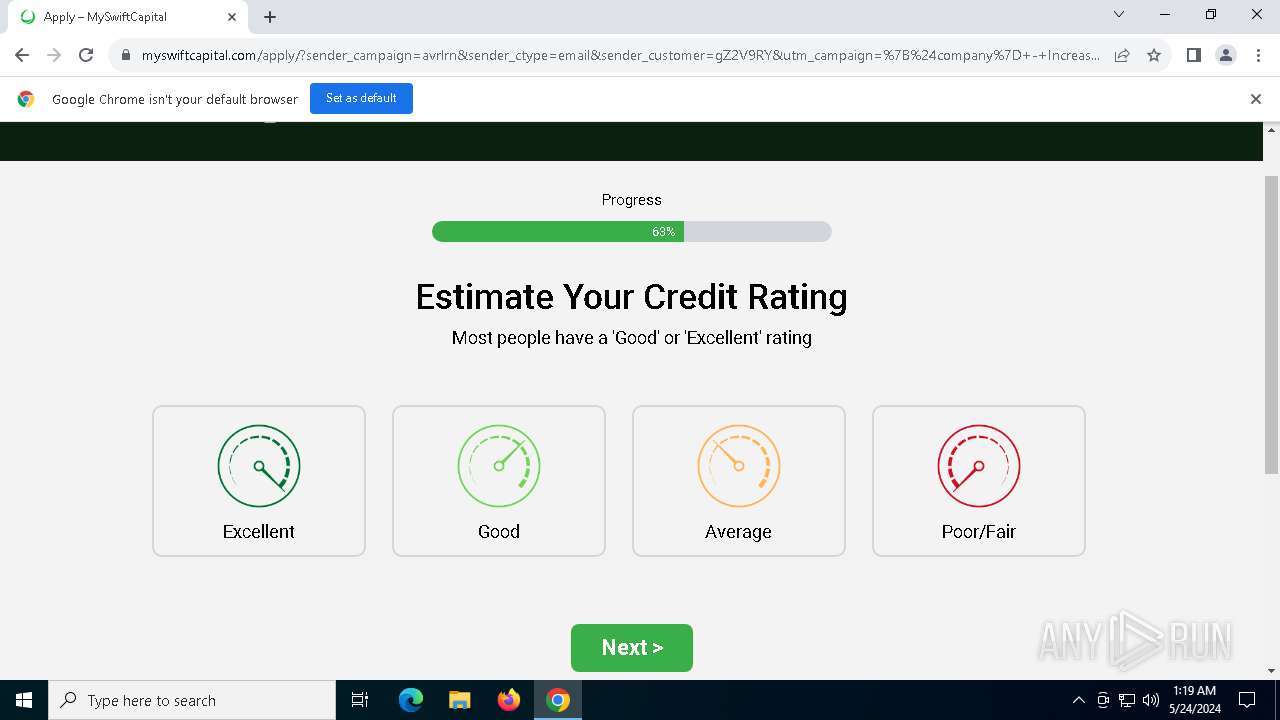This screenshot has width=1280, height=720.
Task: Click the page vertical scrollbar
Action: pyautogui.click(x=1271, y=324)
